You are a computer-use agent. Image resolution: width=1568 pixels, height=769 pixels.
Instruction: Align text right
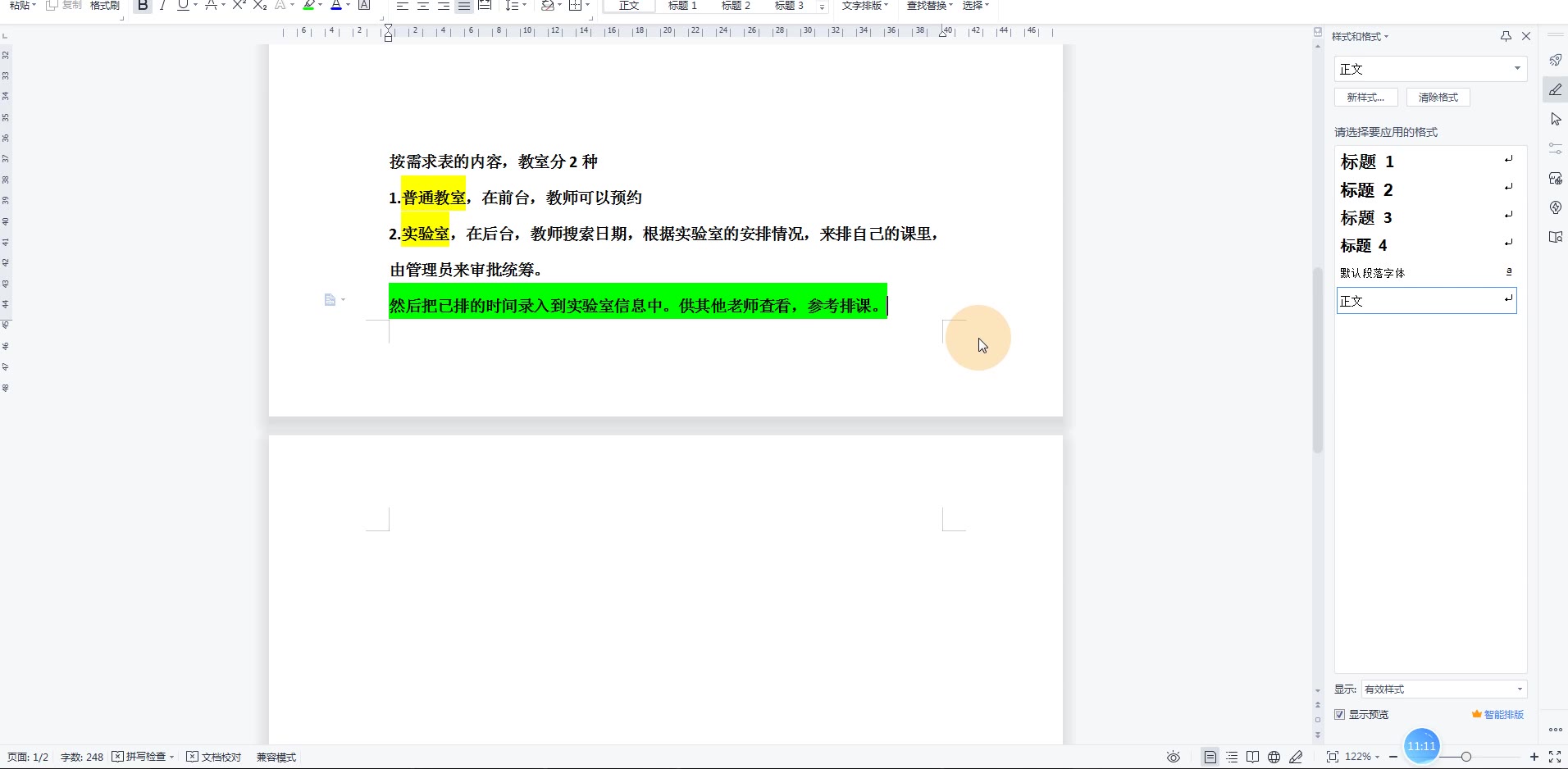tap(444, 5)
